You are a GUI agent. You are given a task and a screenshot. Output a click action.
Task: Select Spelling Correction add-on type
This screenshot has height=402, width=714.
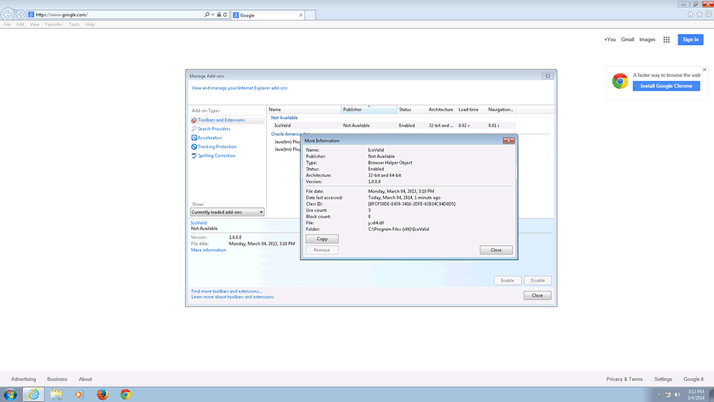coord(216,156)
